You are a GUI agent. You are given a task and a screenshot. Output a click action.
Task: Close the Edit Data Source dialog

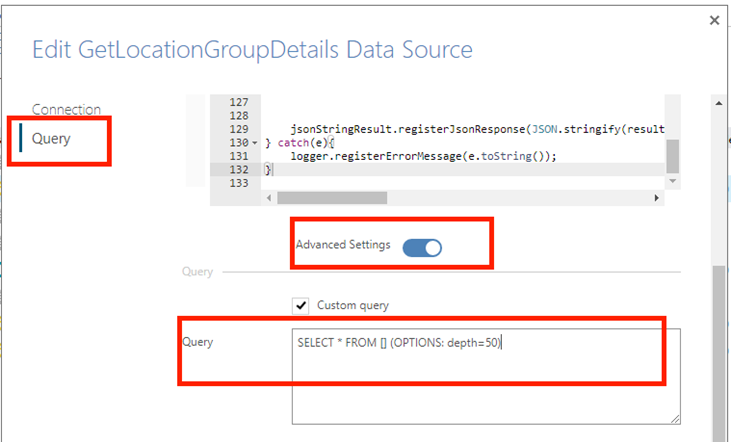point(714,20)
